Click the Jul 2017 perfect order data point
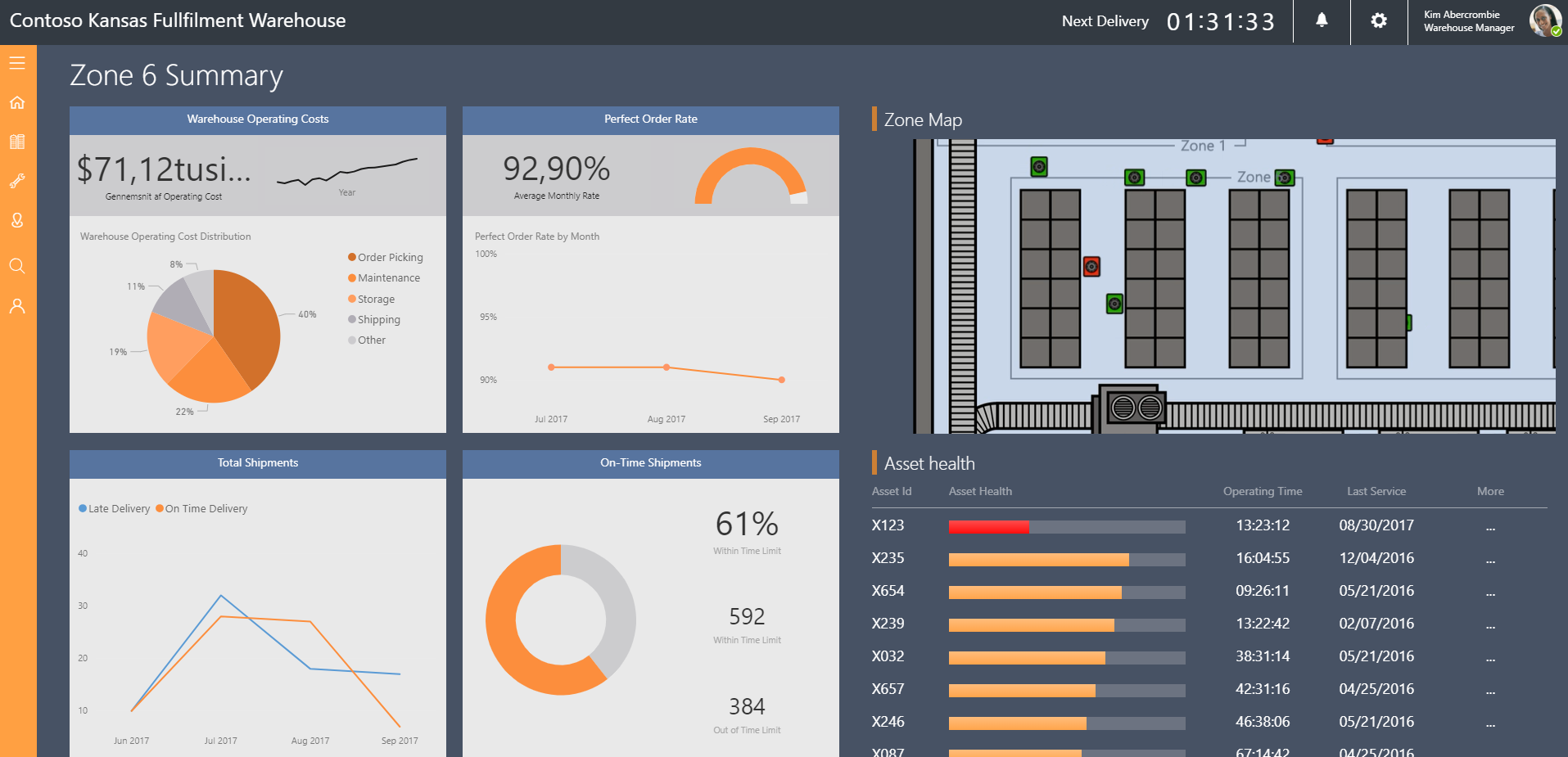1568x757 pixels. 551,367
